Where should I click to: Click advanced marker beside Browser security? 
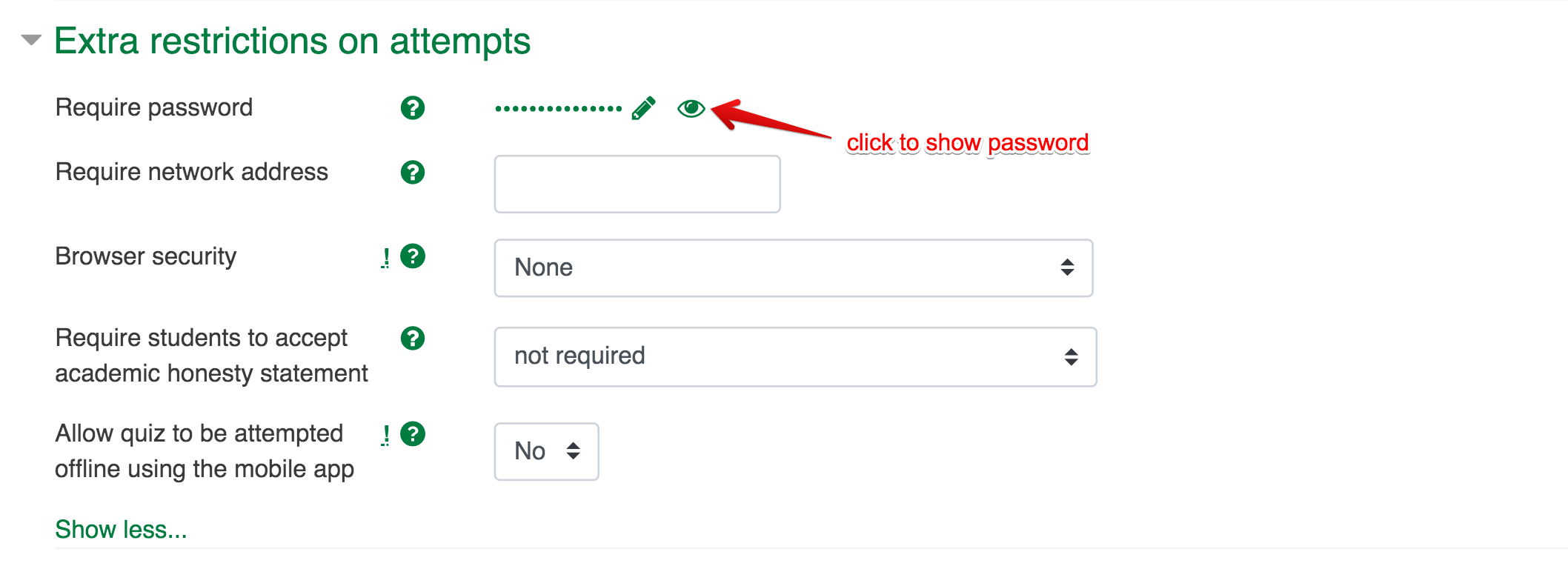pyautogui.click(x=385, y=258)
